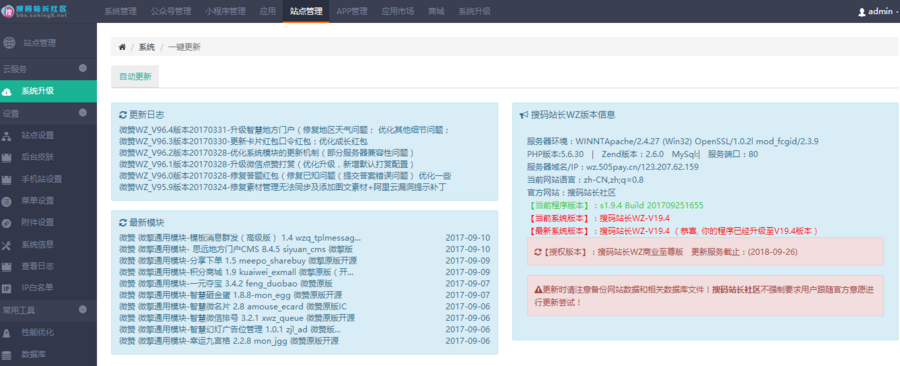Click the database icon beside 数据库
Viewport: 900px width, 366px height.
click(7, 355)
